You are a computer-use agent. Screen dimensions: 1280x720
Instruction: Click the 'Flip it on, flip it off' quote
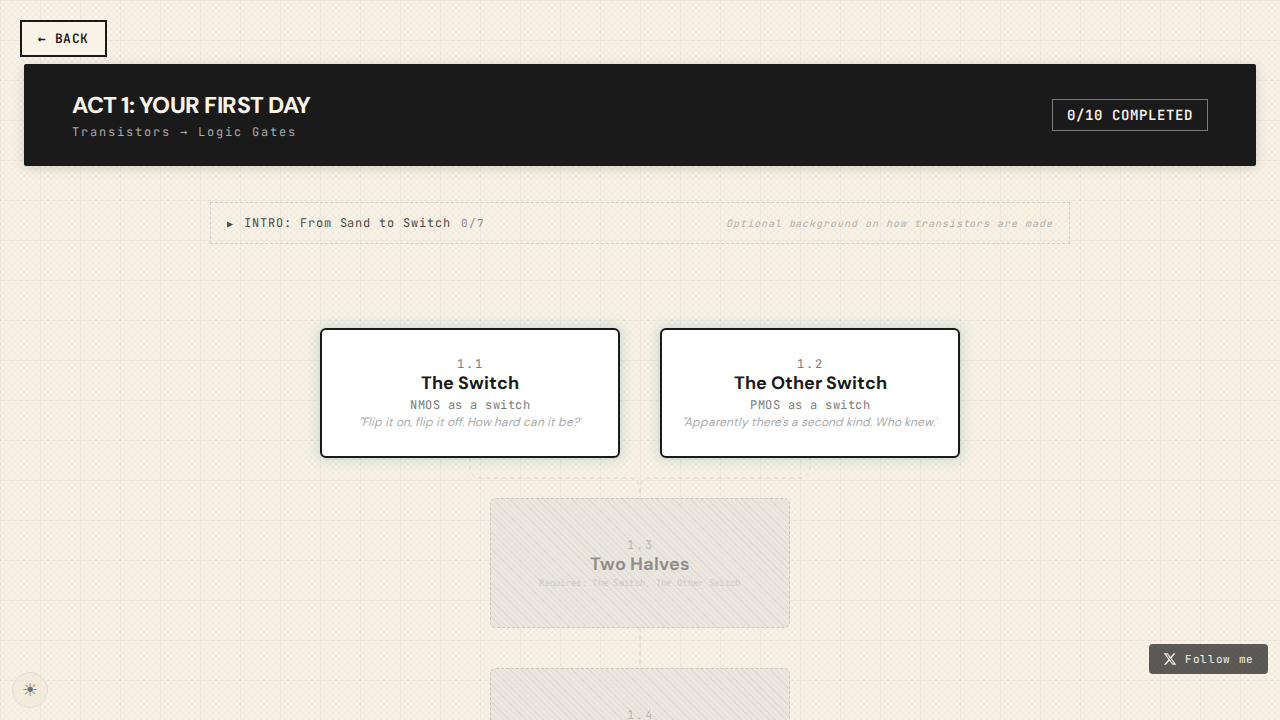coord(470,422)
